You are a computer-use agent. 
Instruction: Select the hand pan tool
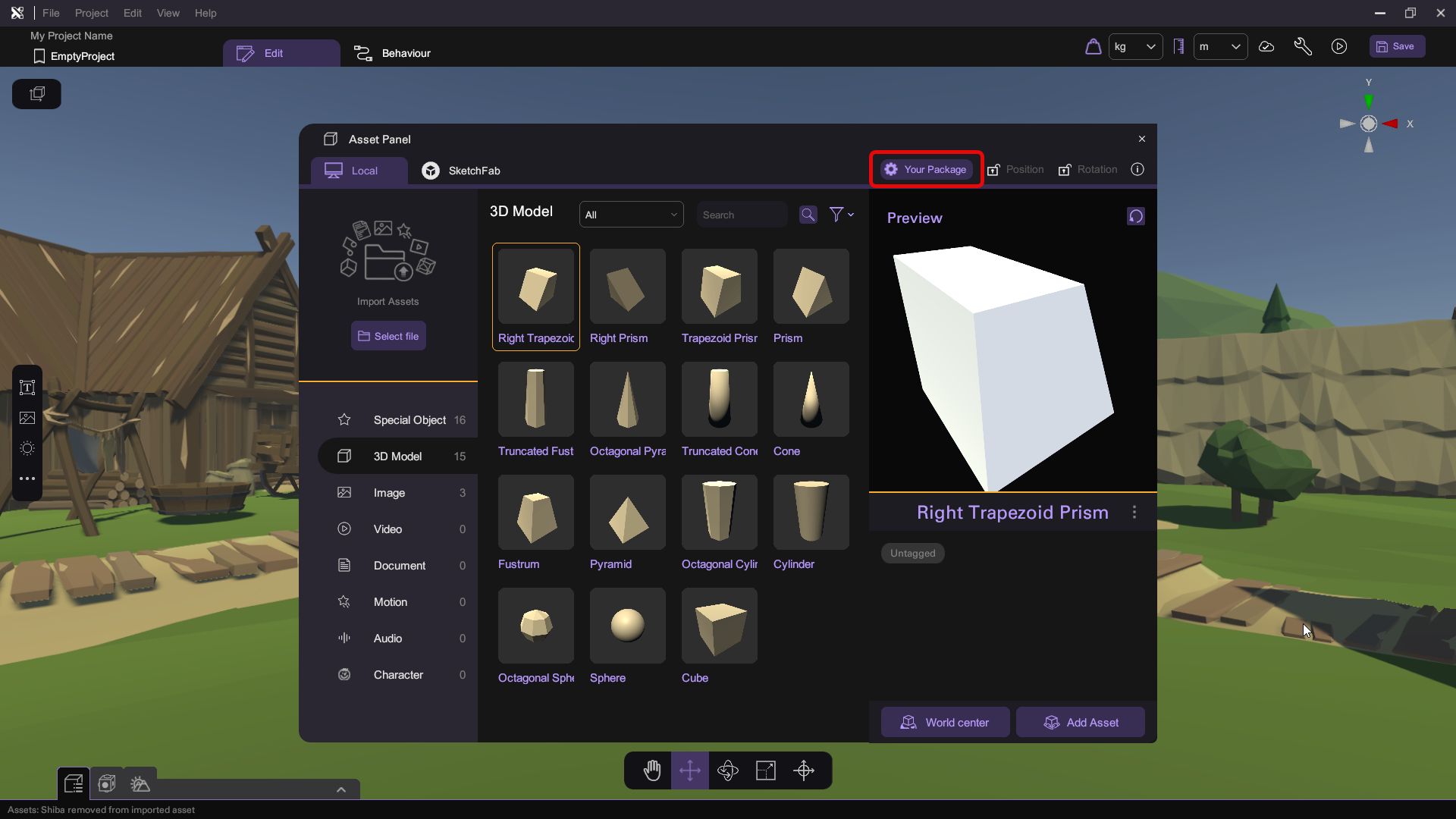point(652,770)
